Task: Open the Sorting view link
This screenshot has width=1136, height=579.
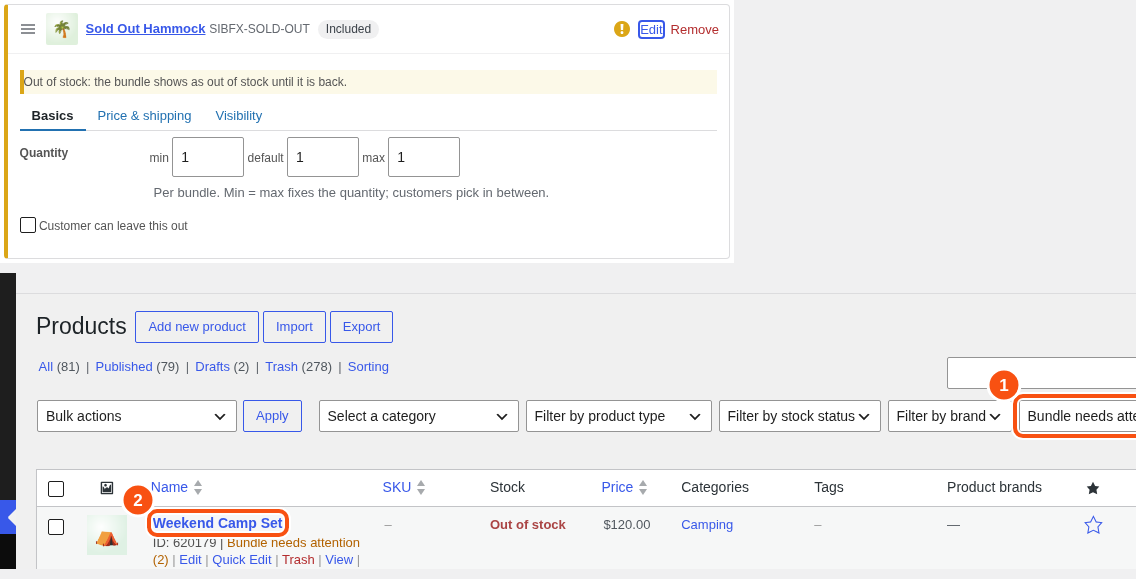Action: (x=368, y=367)
